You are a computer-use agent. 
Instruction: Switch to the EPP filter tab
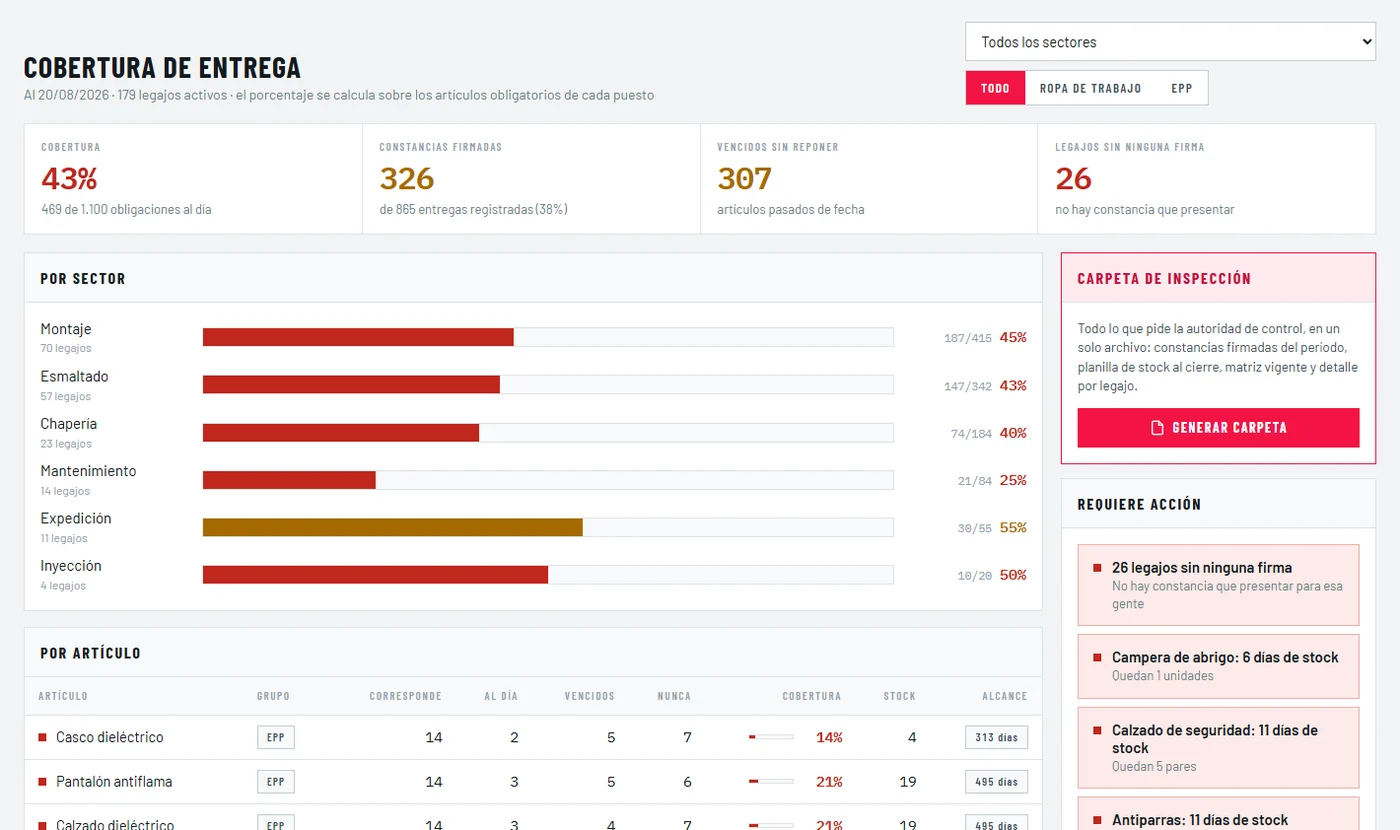[1182, 88]
